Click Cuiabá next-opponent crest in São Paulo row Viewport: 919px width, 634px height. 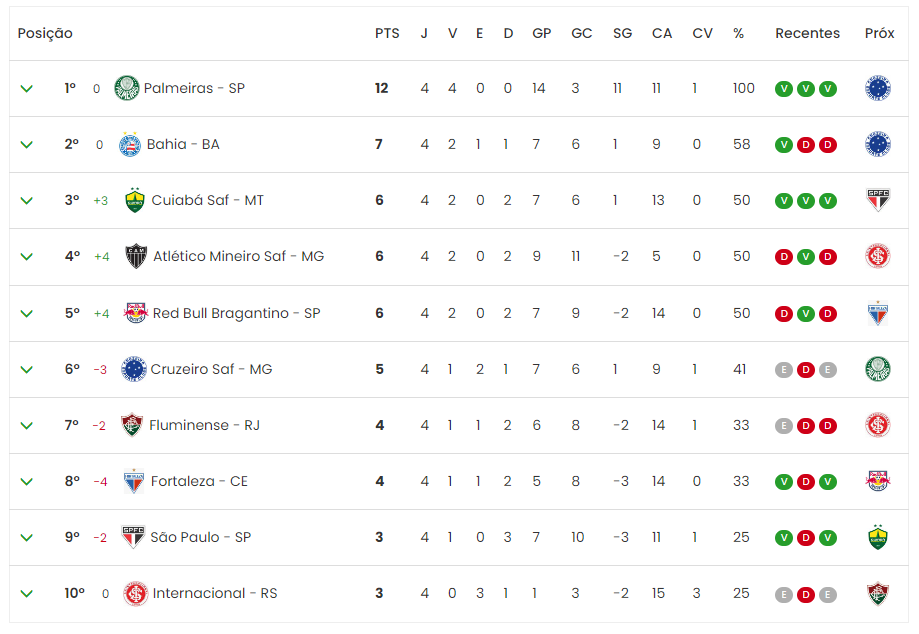(x=877, y=537)
